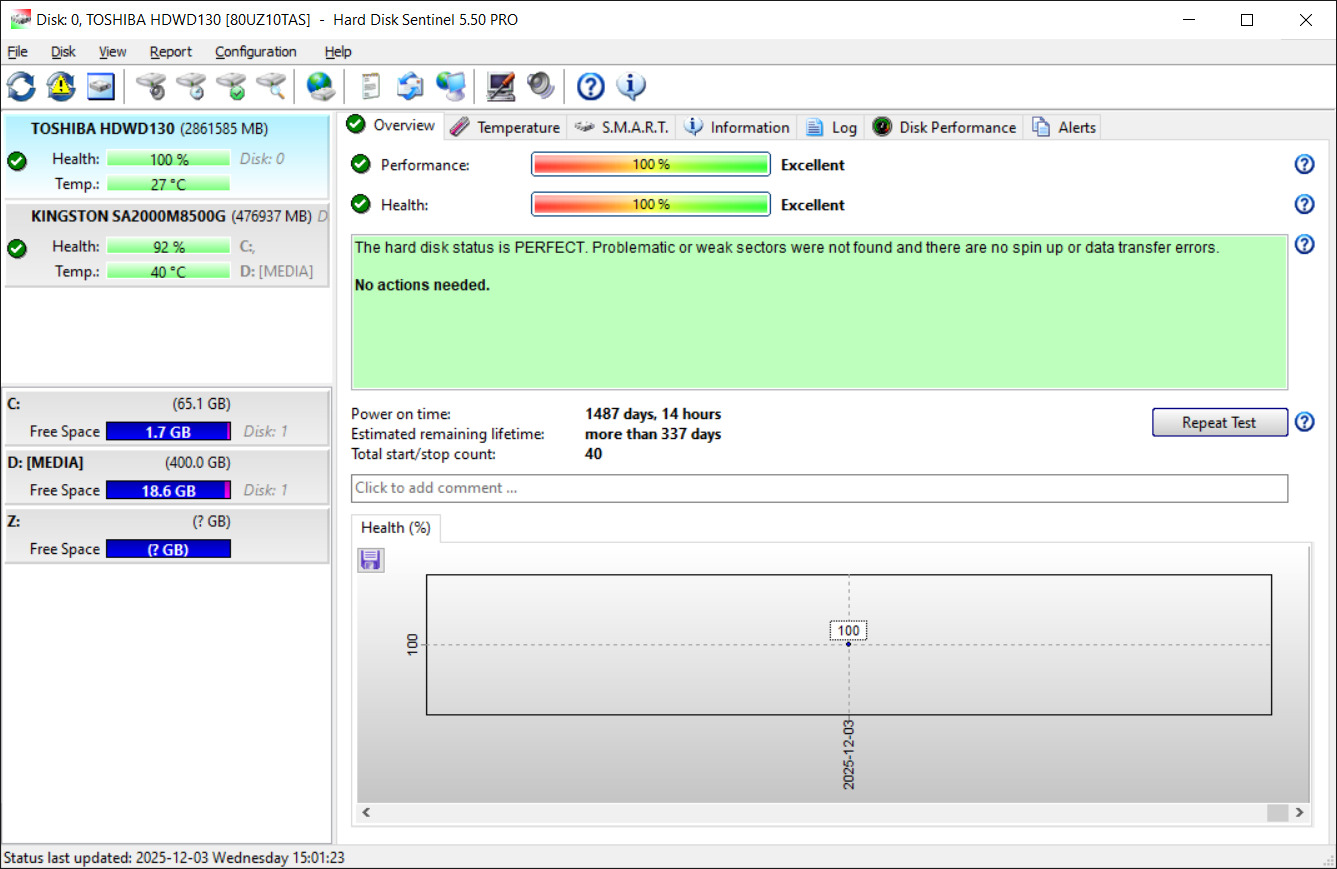Screen dimensions: 1337x869
Task: Click the green check icon for KINGSTON disk
Action: point(16,249)
